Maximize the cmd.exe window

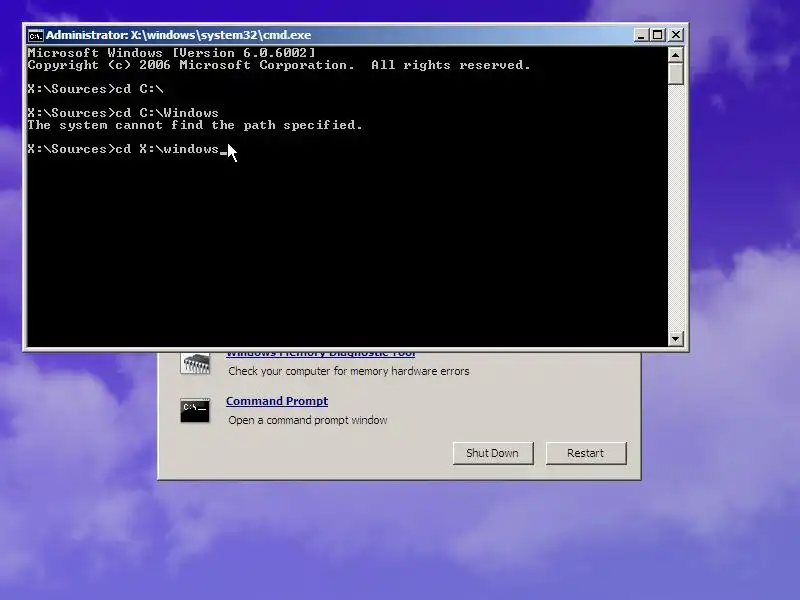pos(658,35)
